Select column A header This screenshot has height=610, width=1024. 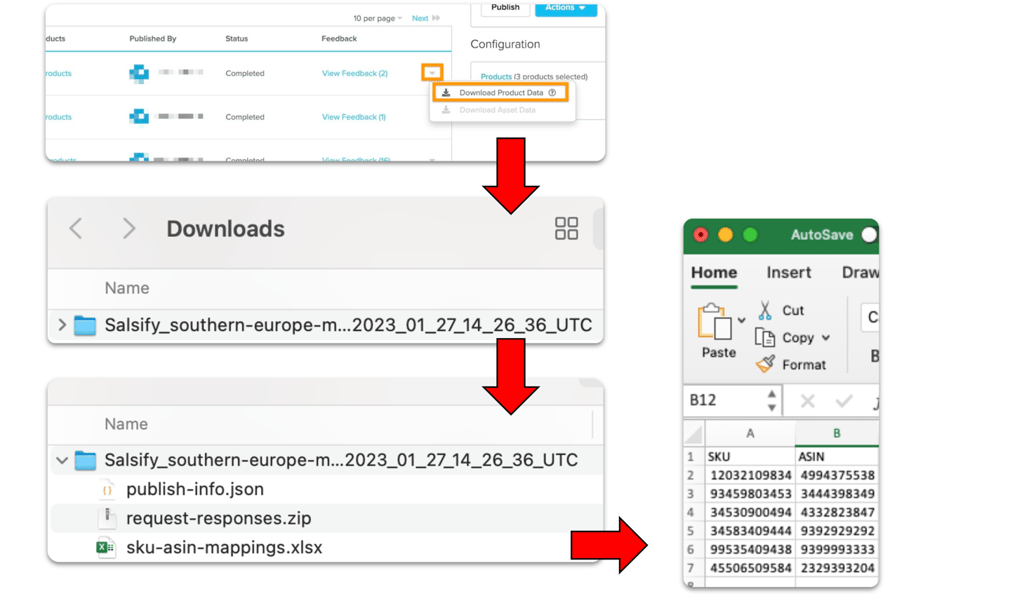(750, 433)
